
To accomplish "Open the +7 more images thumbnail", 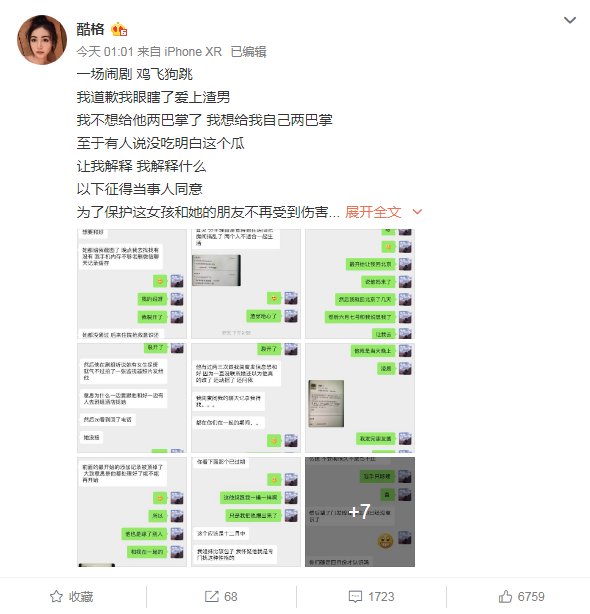I will pyautogui.click(x=360, y=512).
